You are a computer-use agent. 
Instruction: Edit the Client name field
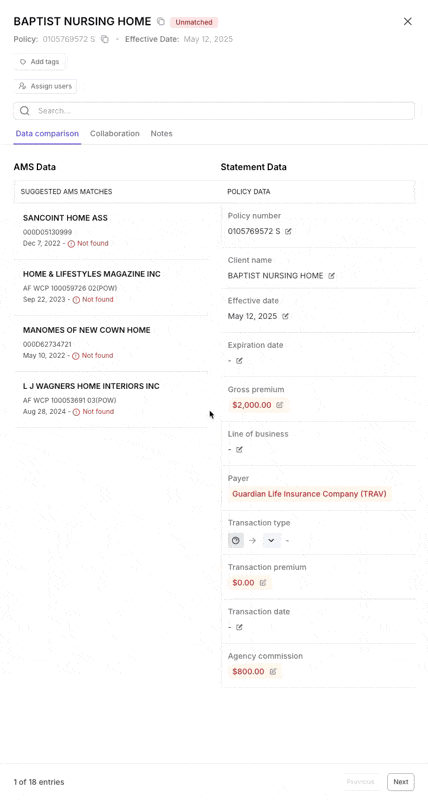tap(332, 276)
